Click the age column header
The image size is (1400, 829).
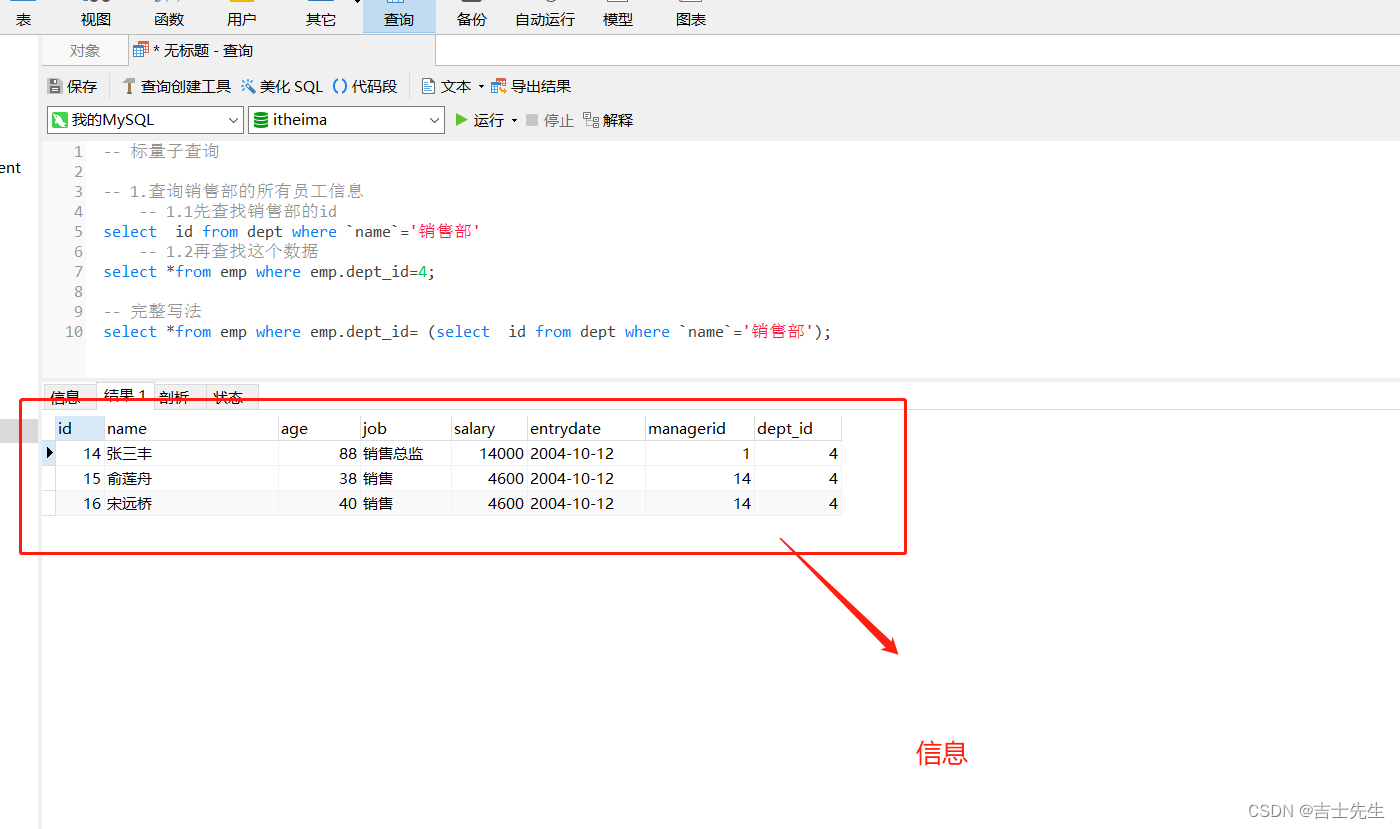(x=319, y=428)
